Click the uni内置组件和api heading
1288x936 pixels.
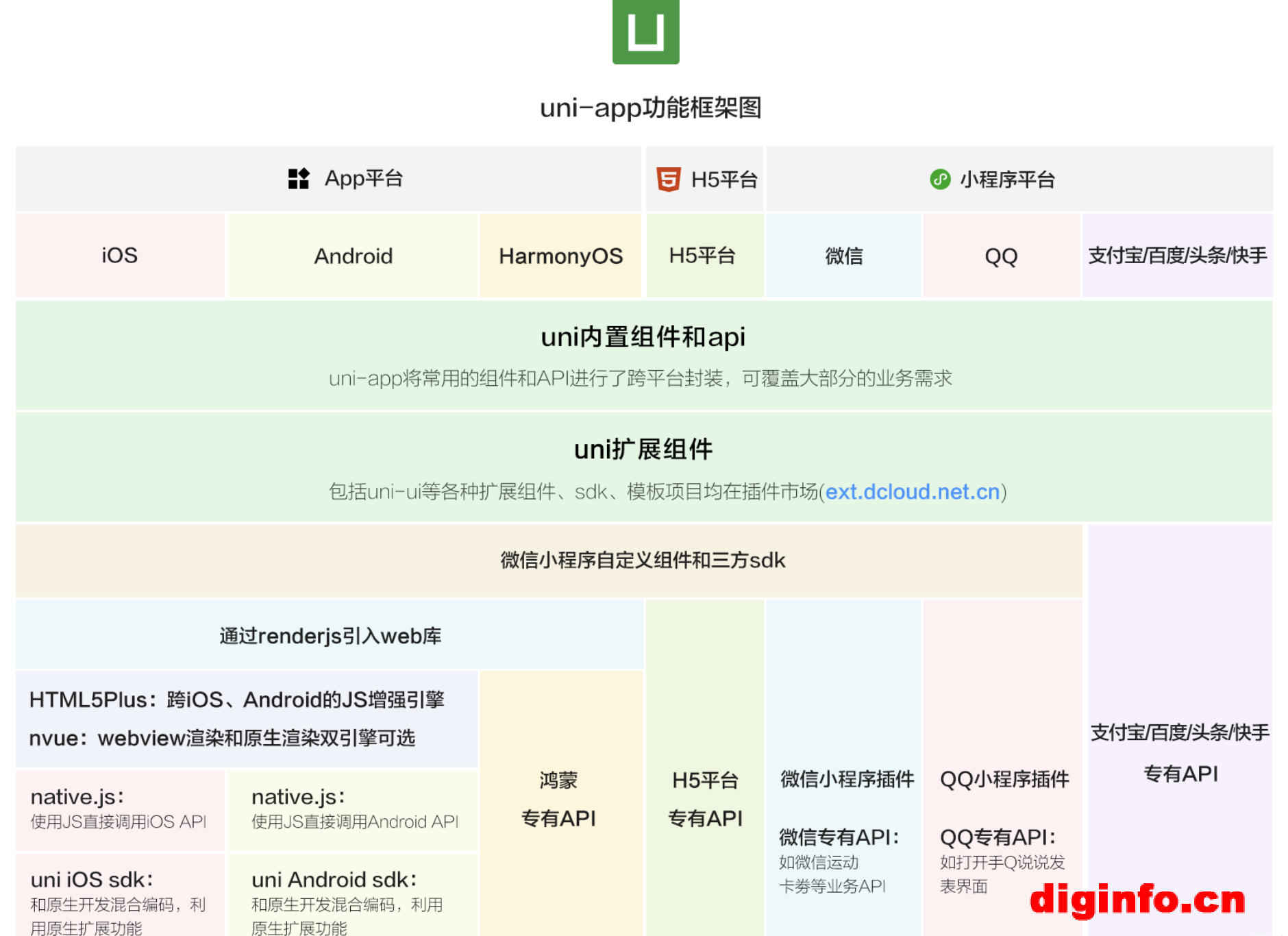point(643,337)
